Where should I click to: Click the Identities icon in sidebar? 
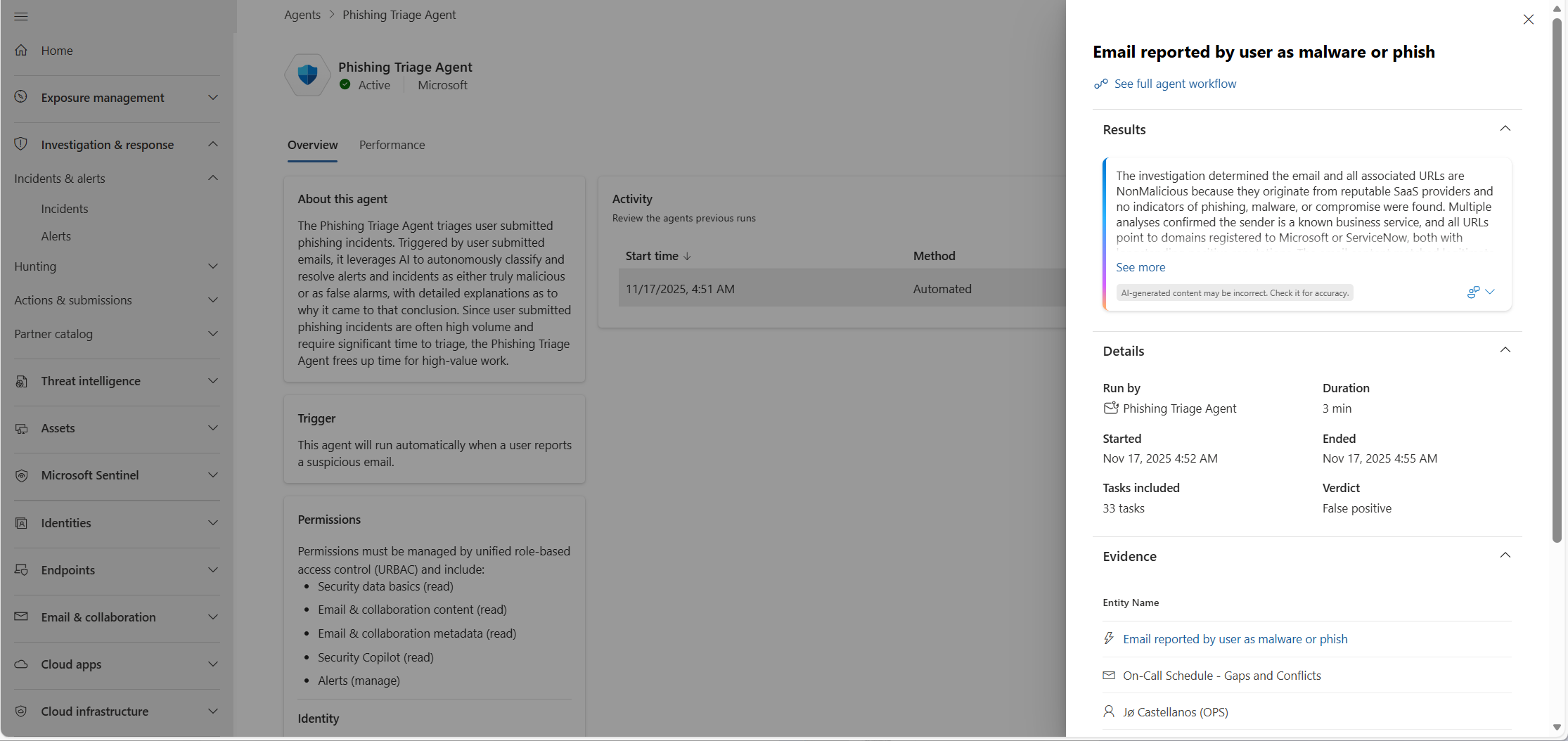click(x=21, y=523)
